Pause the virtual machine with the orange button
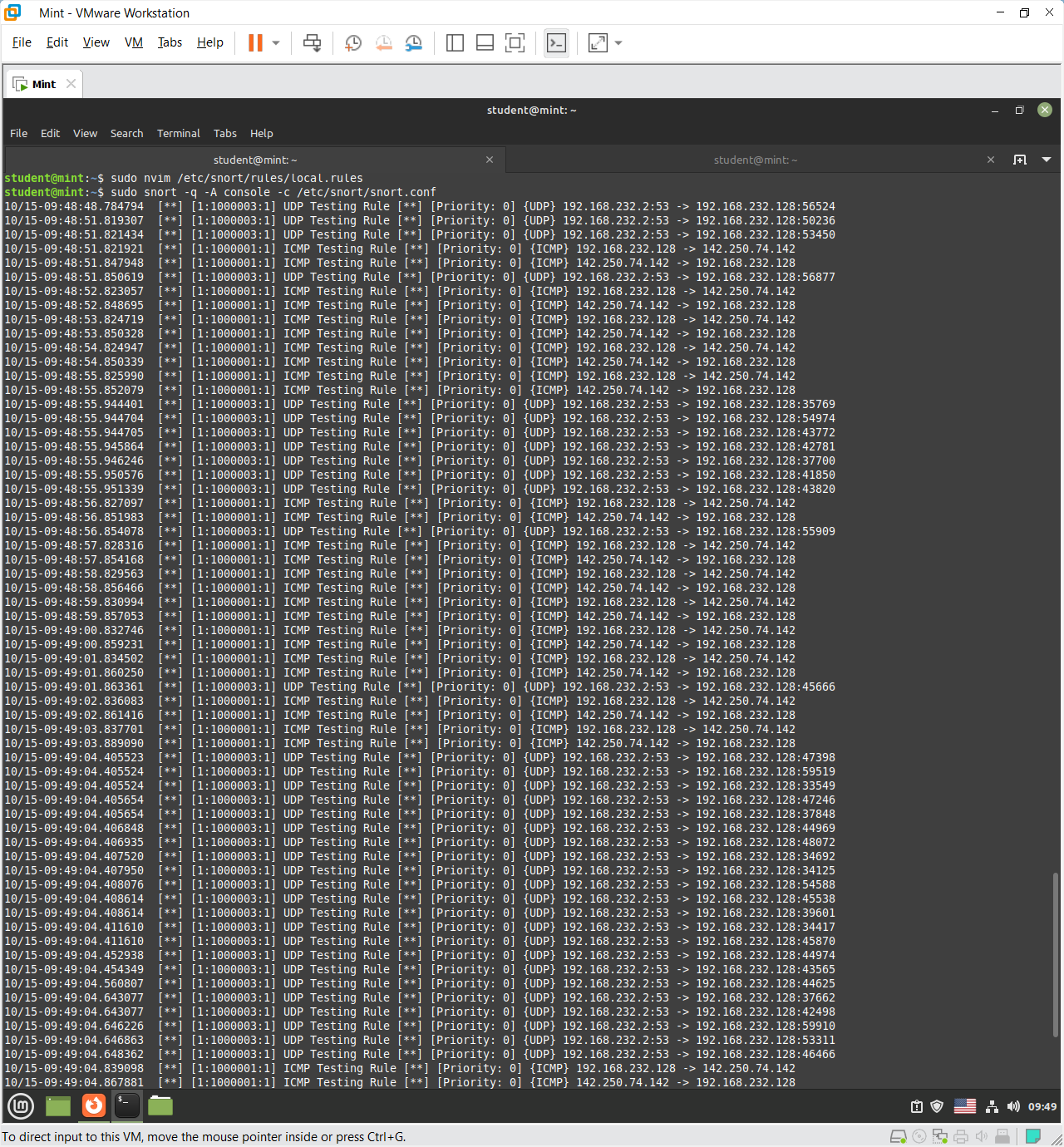 [255, 43]
